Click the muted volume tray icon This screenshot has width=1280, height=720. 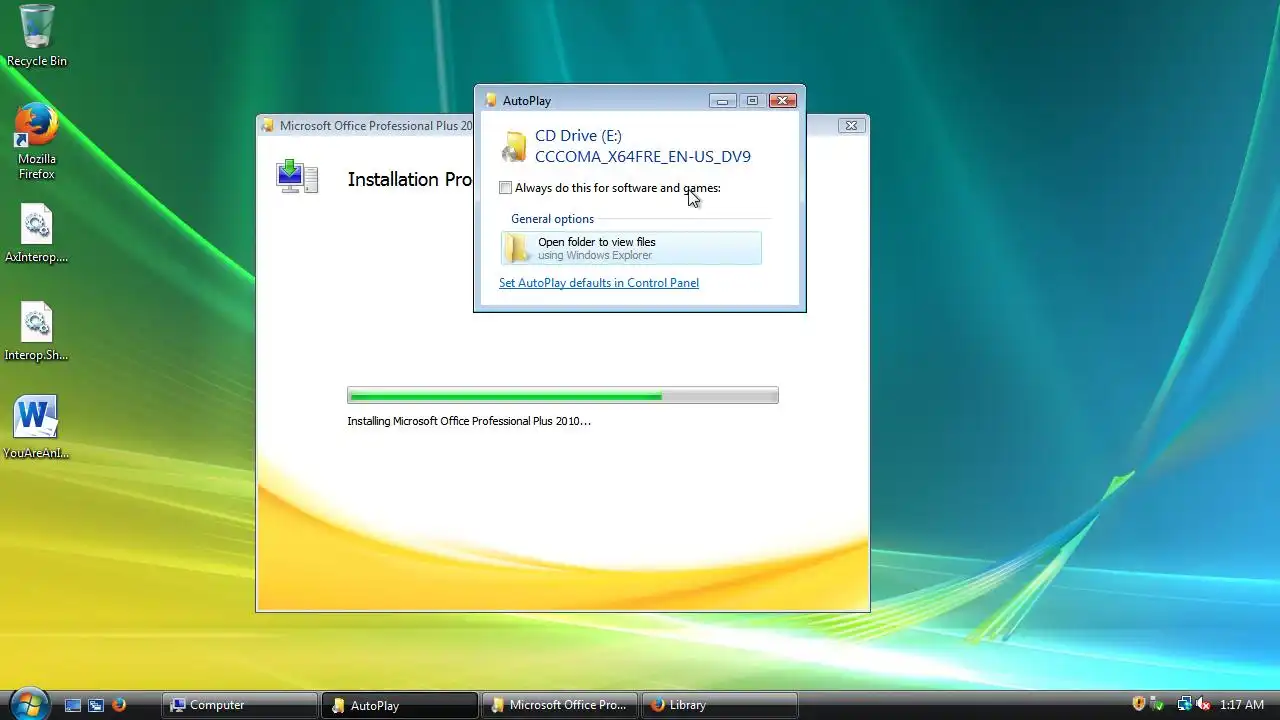click(1204, 705)
